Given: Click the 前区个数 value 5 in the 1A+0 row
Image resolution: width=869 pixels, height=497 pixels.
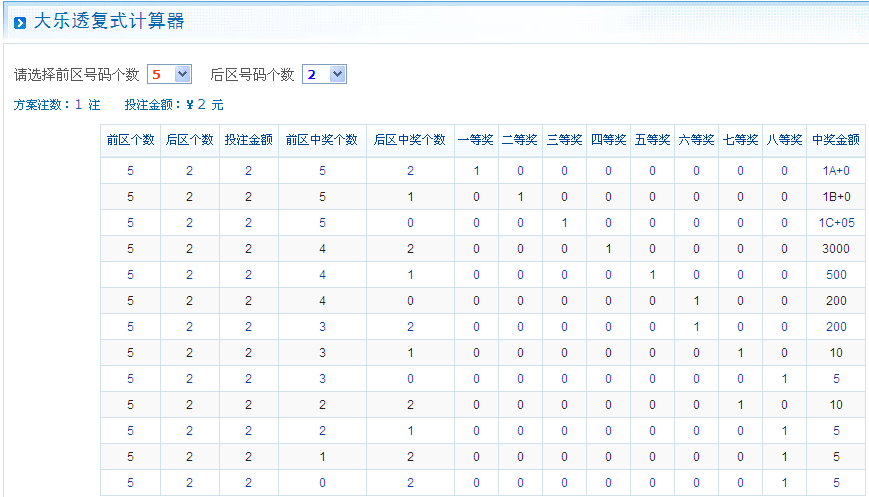Looking at the screenshot, I should (130, 171).
